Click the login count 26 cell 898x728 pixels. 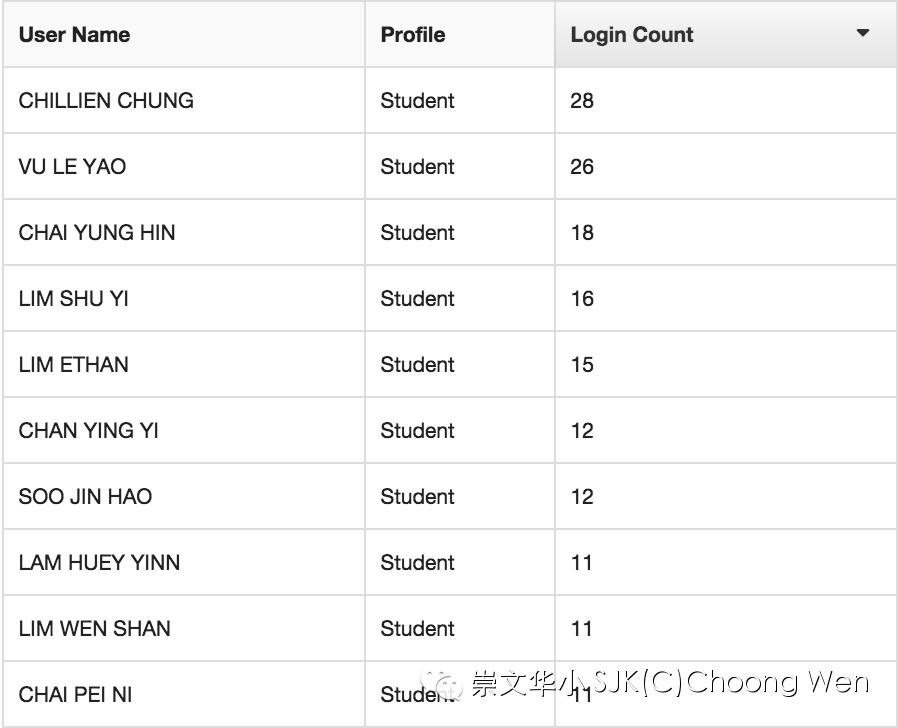(726, 167)
